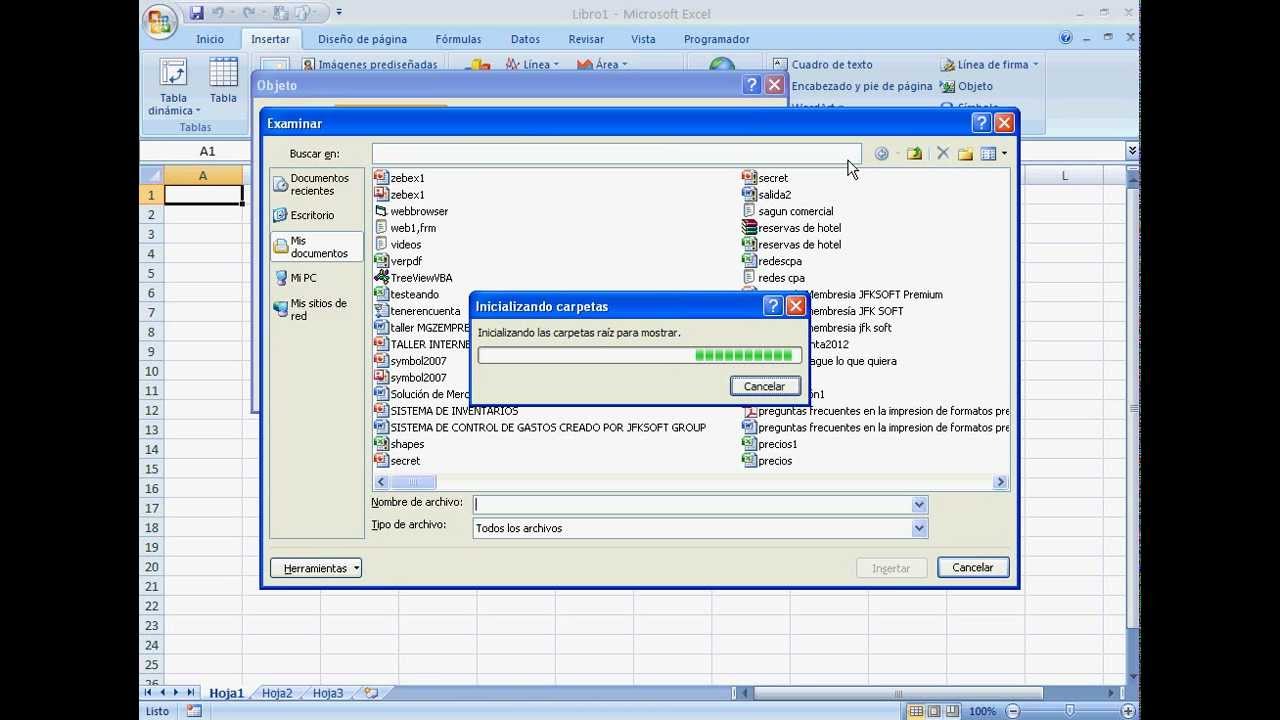Switch to Normal view in status bar

coord(916,711)
